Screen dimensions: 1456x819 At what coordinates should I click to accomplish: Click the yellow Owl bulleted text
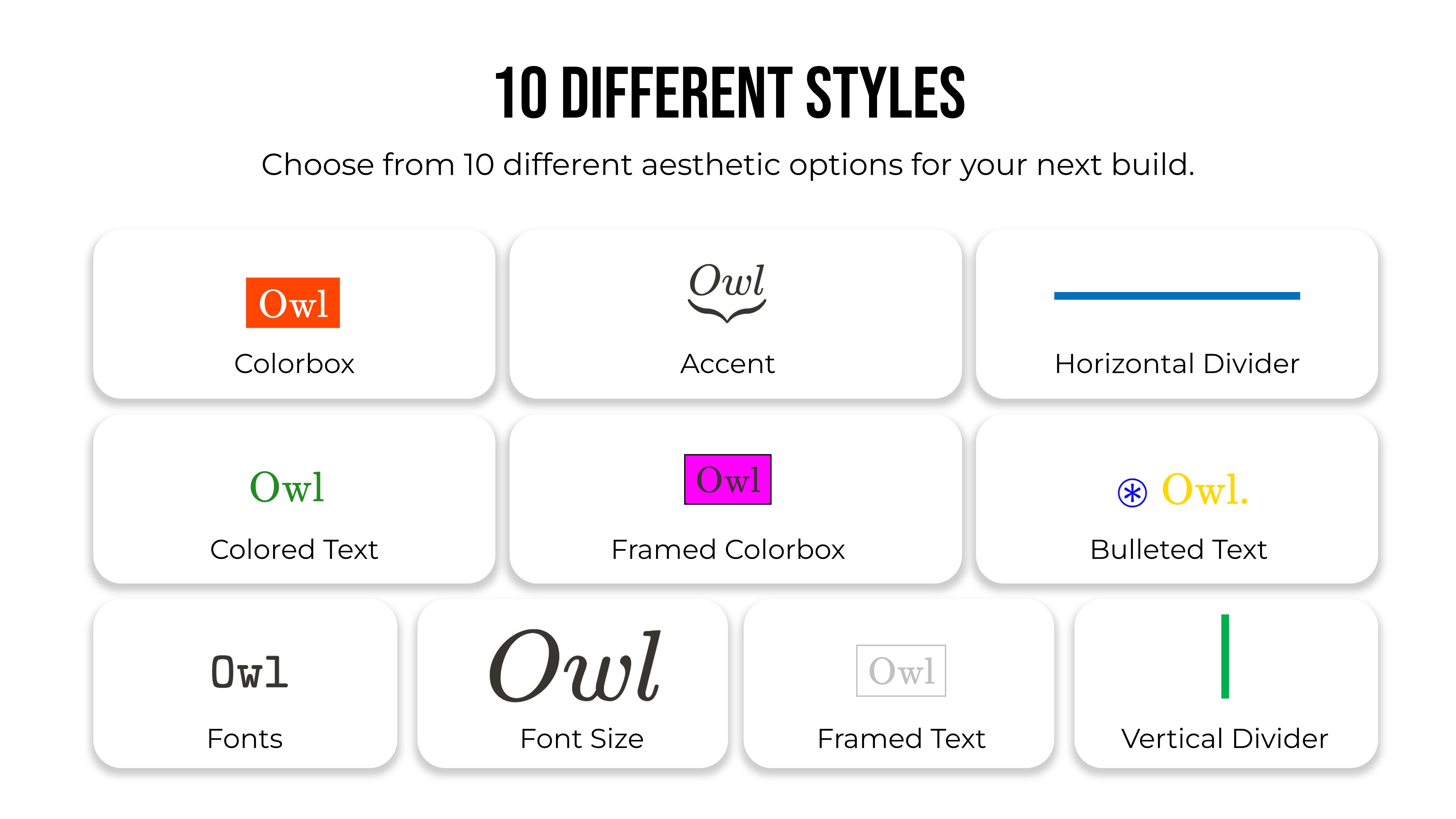click(1205, 489)
